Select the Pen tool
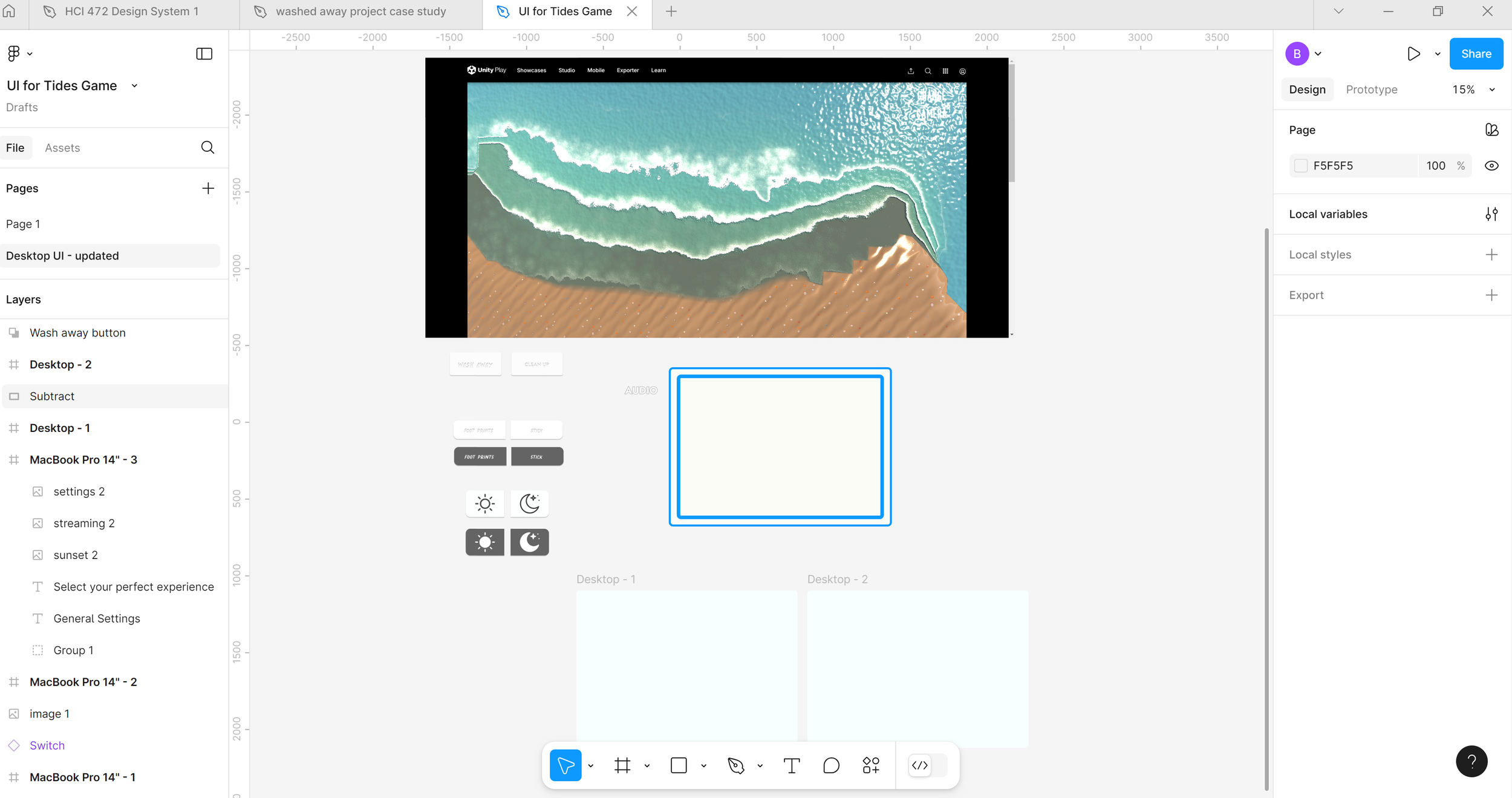Image resolution: width=1512 pixels, height=798 pixels. [x=735, y=765]
